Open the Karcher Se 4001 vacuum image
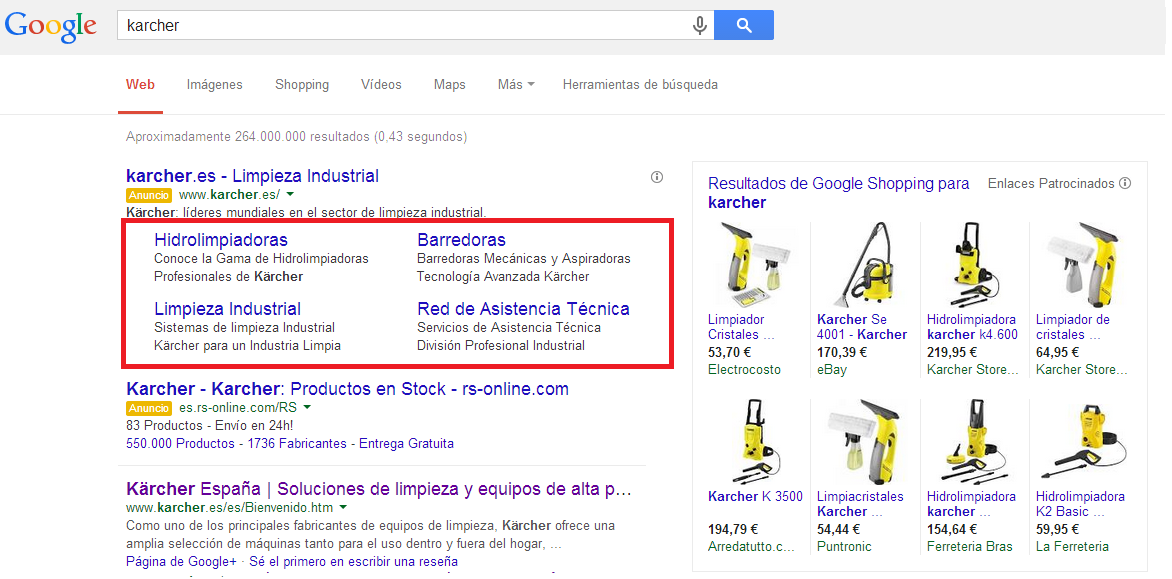This screenshot has height=579, width=1172. pos(864,265)
